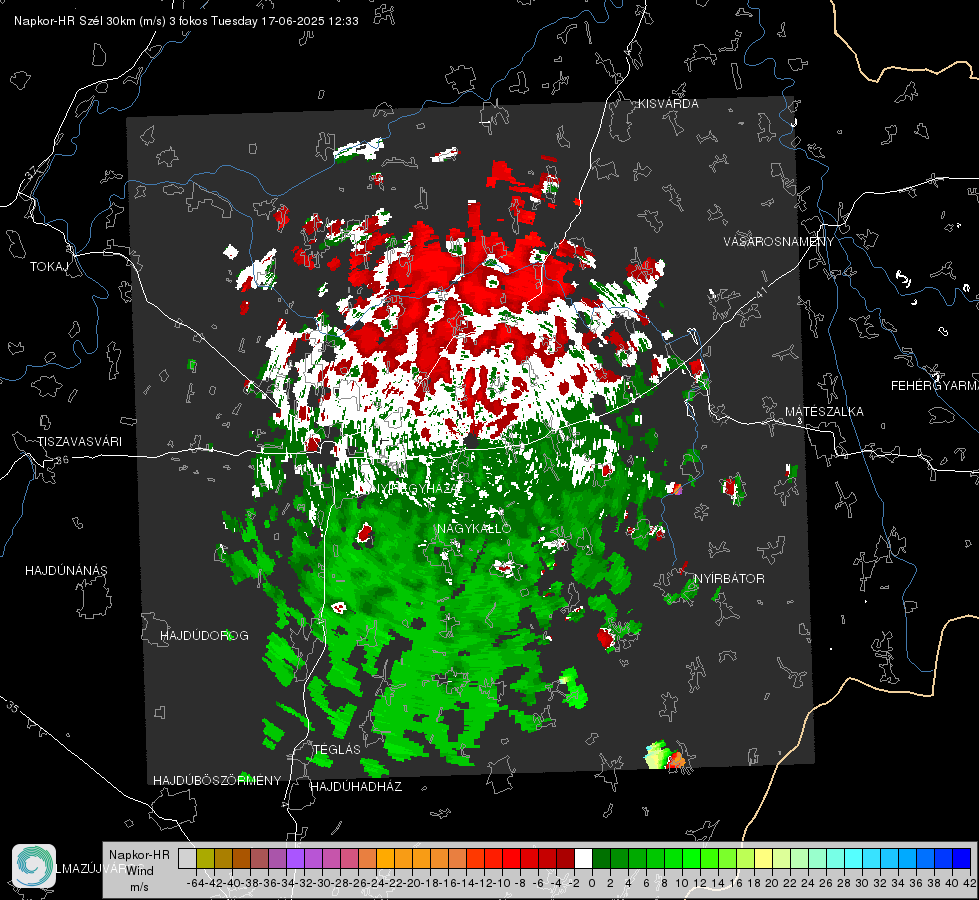Select the yellow swatch between 18 and 20
979x900 pixels.
pyautogui.click(x=763, y=858)
